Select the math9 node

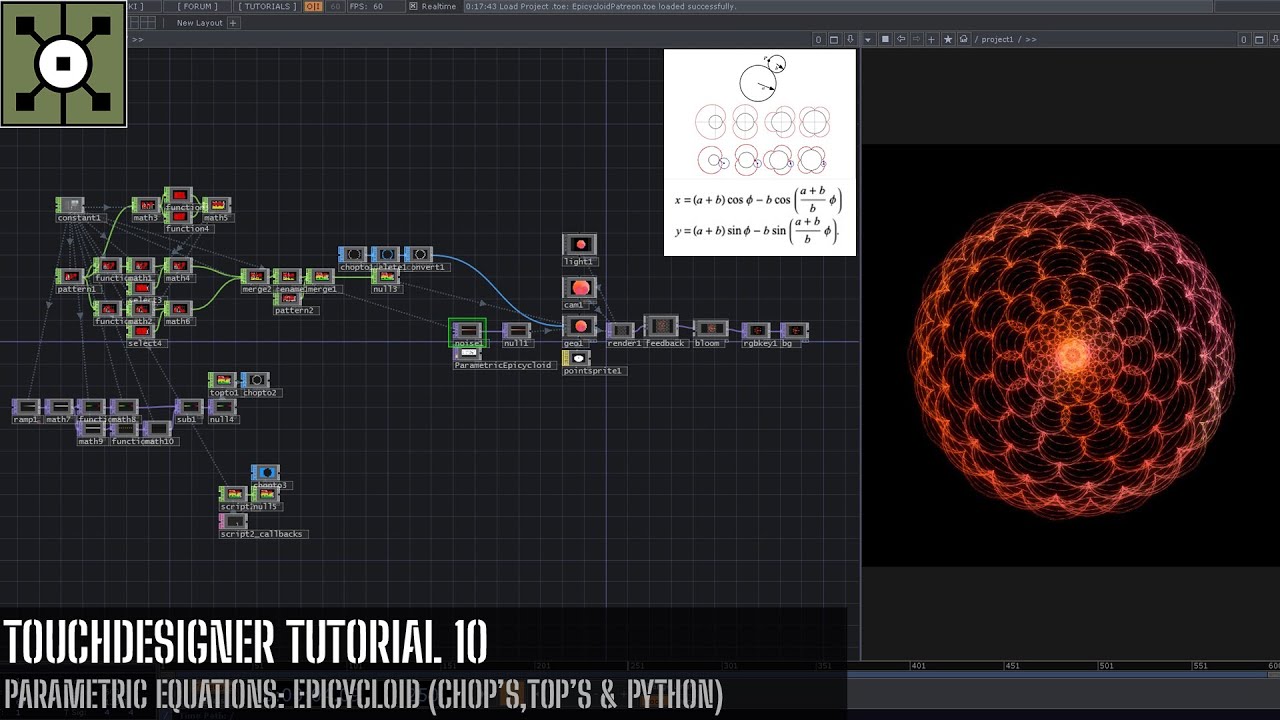(91, 429)
